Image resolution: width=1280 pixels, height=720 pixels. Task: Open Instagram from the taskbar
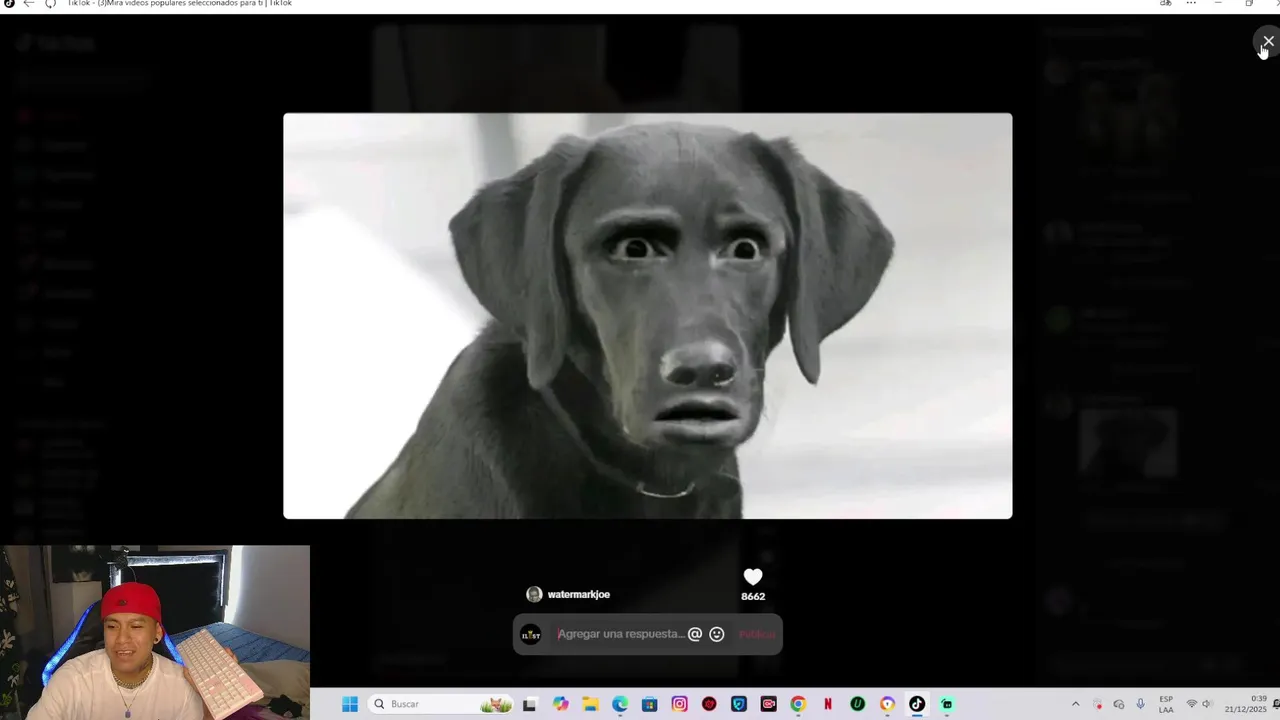click(x=679, y=704)
